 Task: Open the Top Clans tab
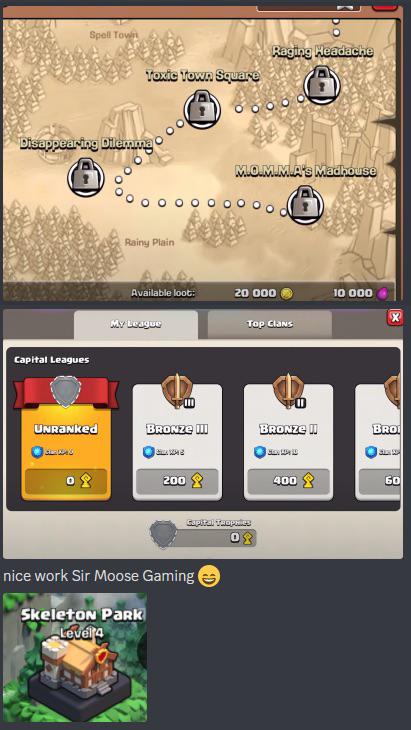pos(270,324)
